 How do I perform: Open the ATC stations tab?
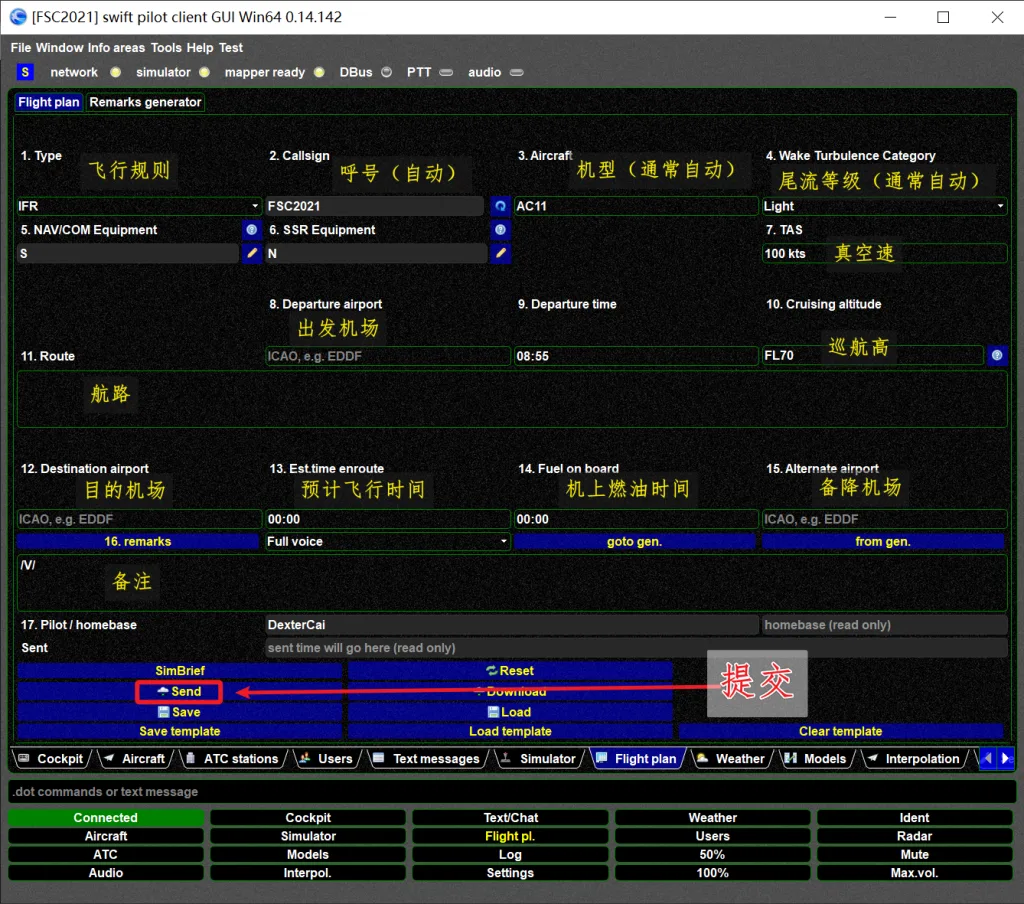pyautogui.click(x=233, y=759)
